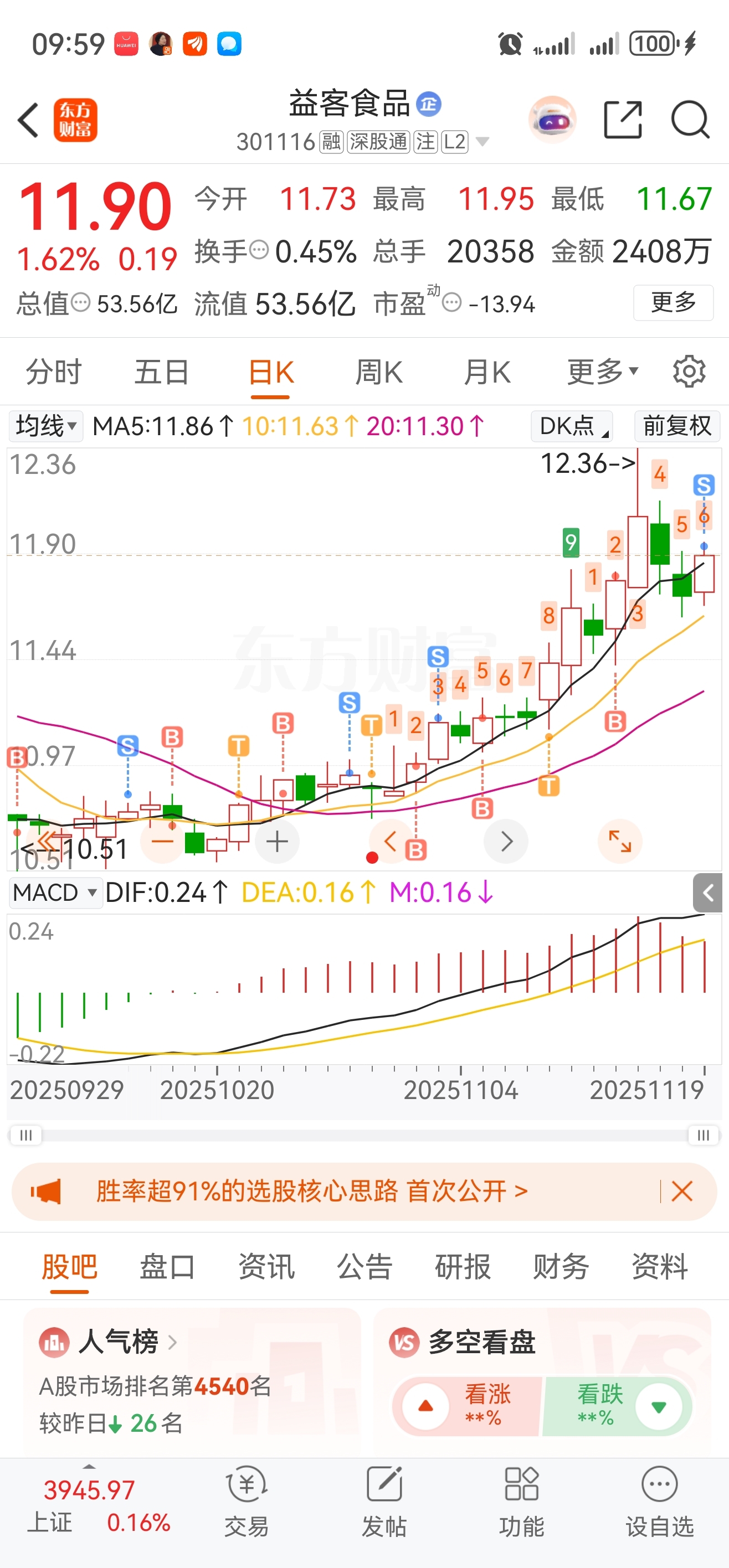The height and width of the screenshot is (1568, 729).
Task: Zoom in chart with plus button
Action: [x=277, y=841]
